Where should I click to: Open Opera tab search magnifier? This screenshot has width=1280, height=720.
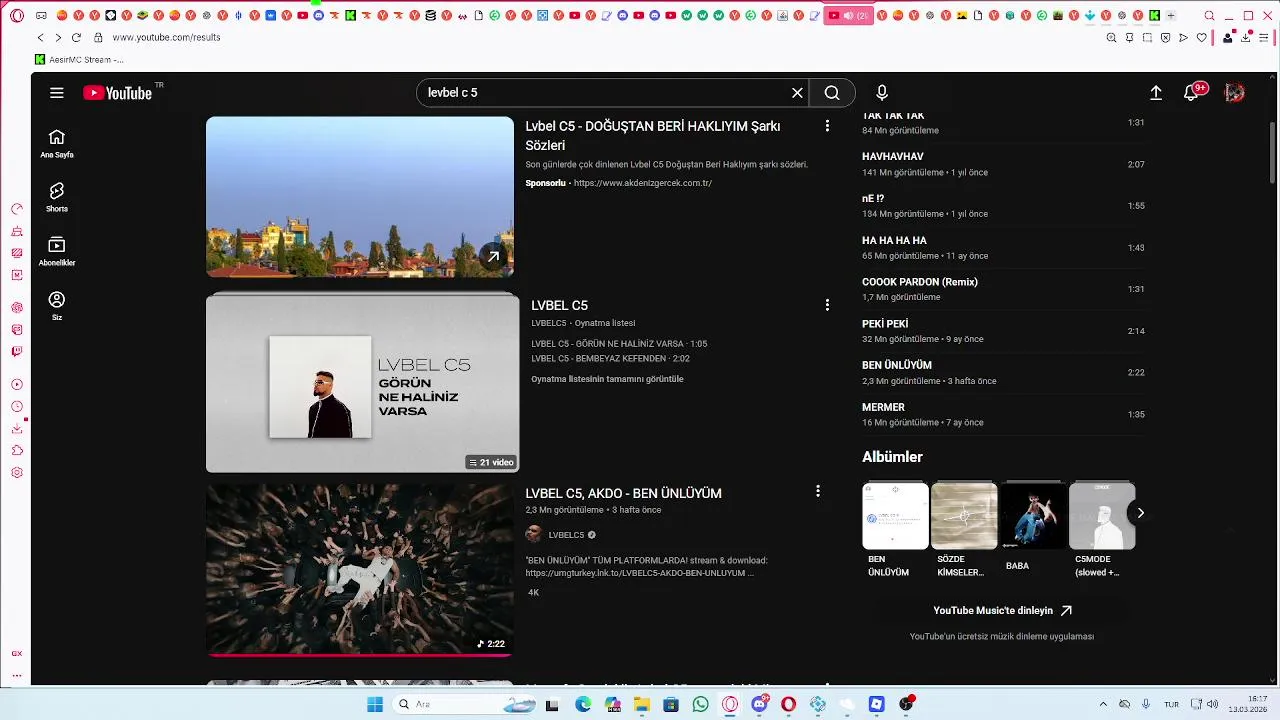[1209, 16]
